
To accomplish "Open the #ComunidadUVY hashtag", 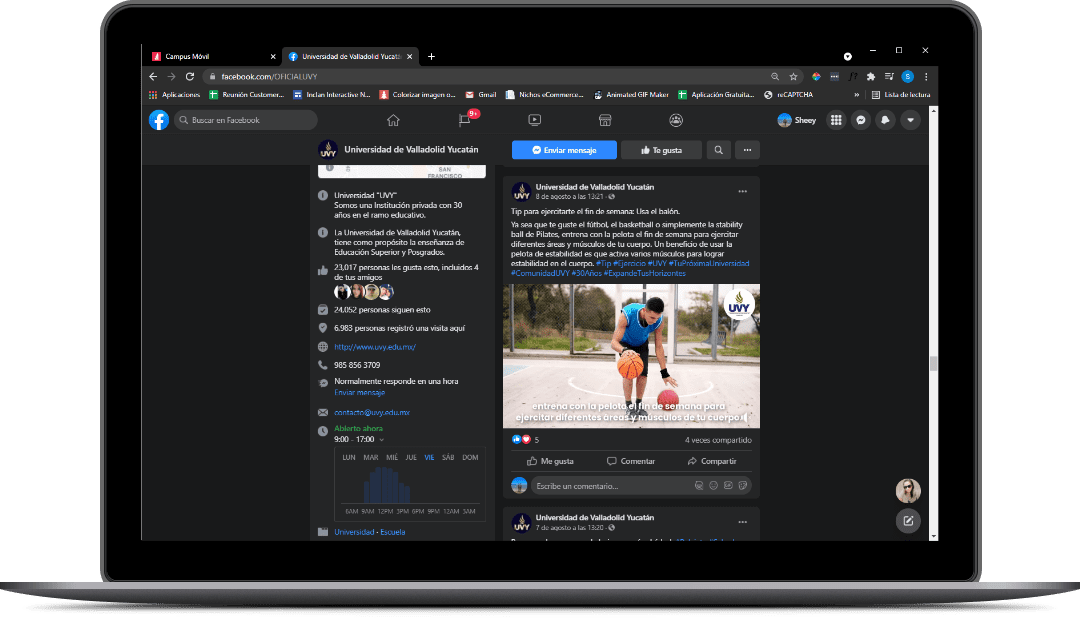I will pos(540,273).
